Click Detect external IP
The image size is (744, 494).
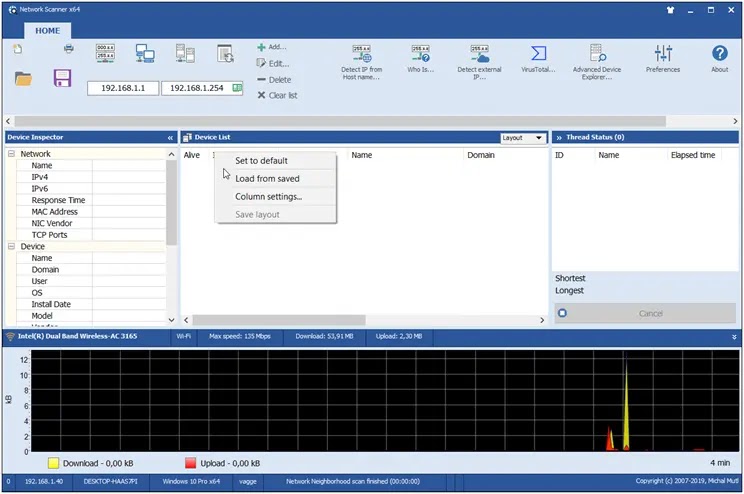click(479, 62)
